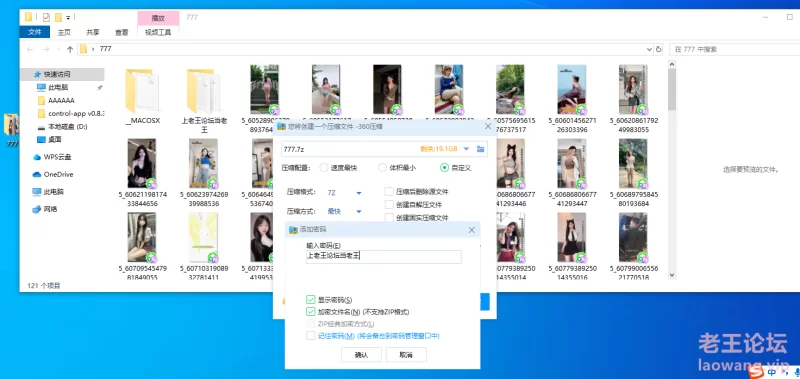Check the 记住密码 checkbox
Viewport: 800px width, 379px height.
click(x=311, y=336)
